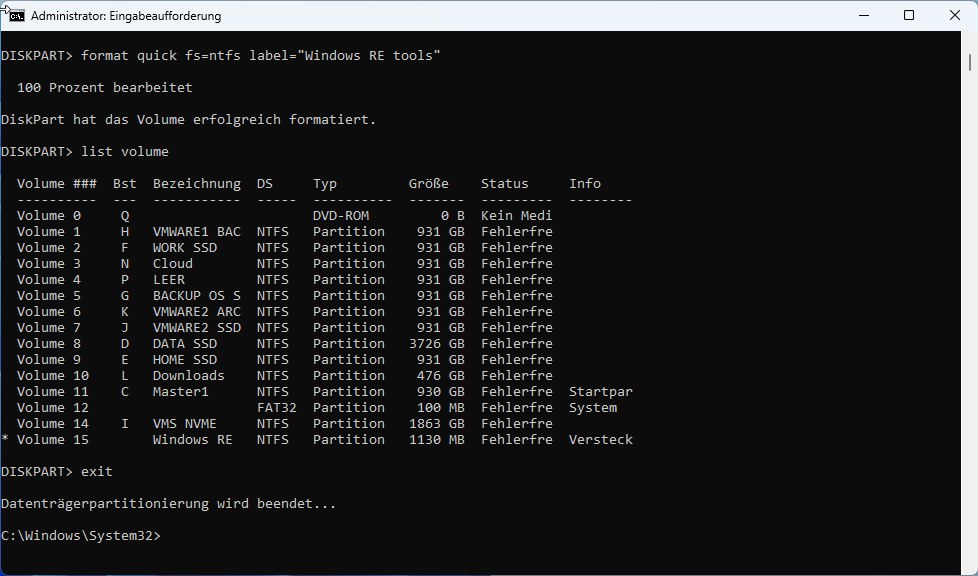
Task: Click the vertical scrollbar thumb
Action: pyautogui.click(x=970, y=62)
